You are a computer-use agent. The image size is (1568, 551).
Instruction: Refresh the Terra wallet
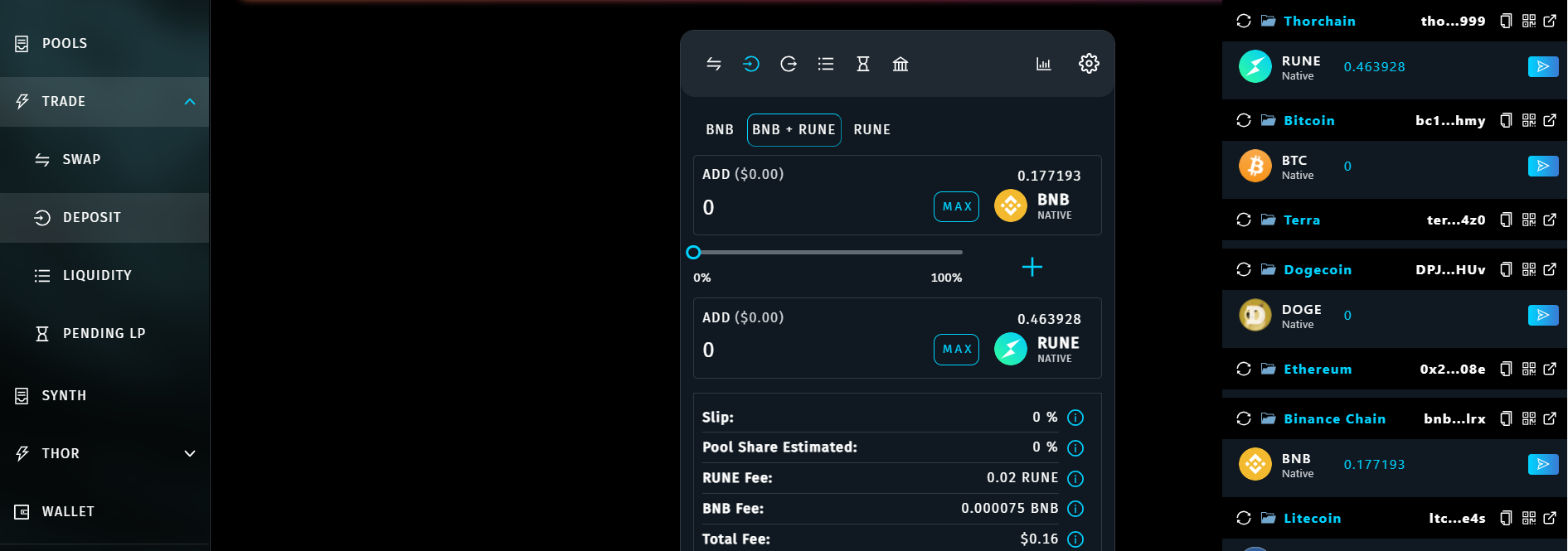click(x=1244, y=220)
